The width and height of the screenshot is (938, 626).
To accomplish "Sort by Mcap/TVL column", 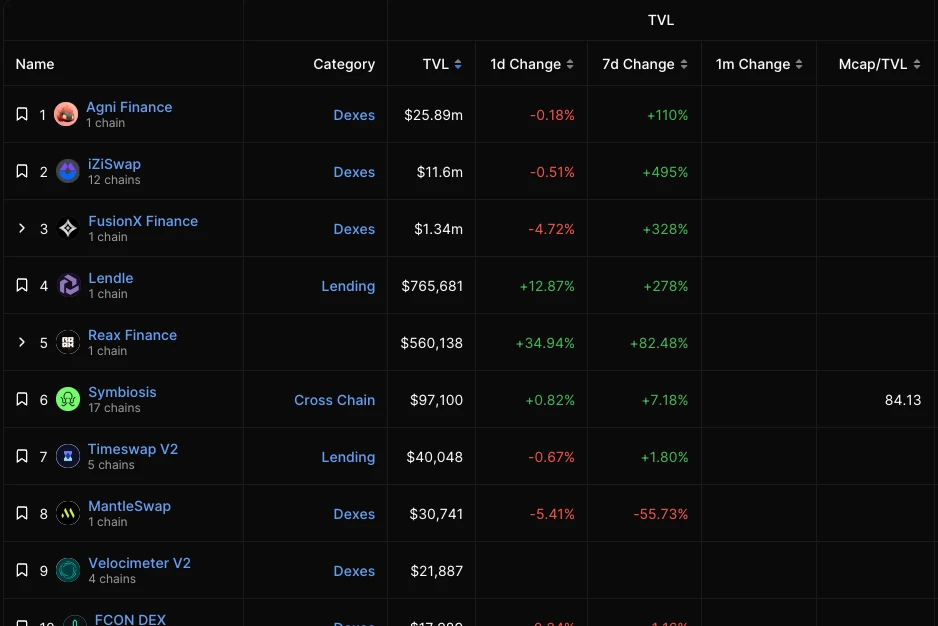I will coord(880,64).
